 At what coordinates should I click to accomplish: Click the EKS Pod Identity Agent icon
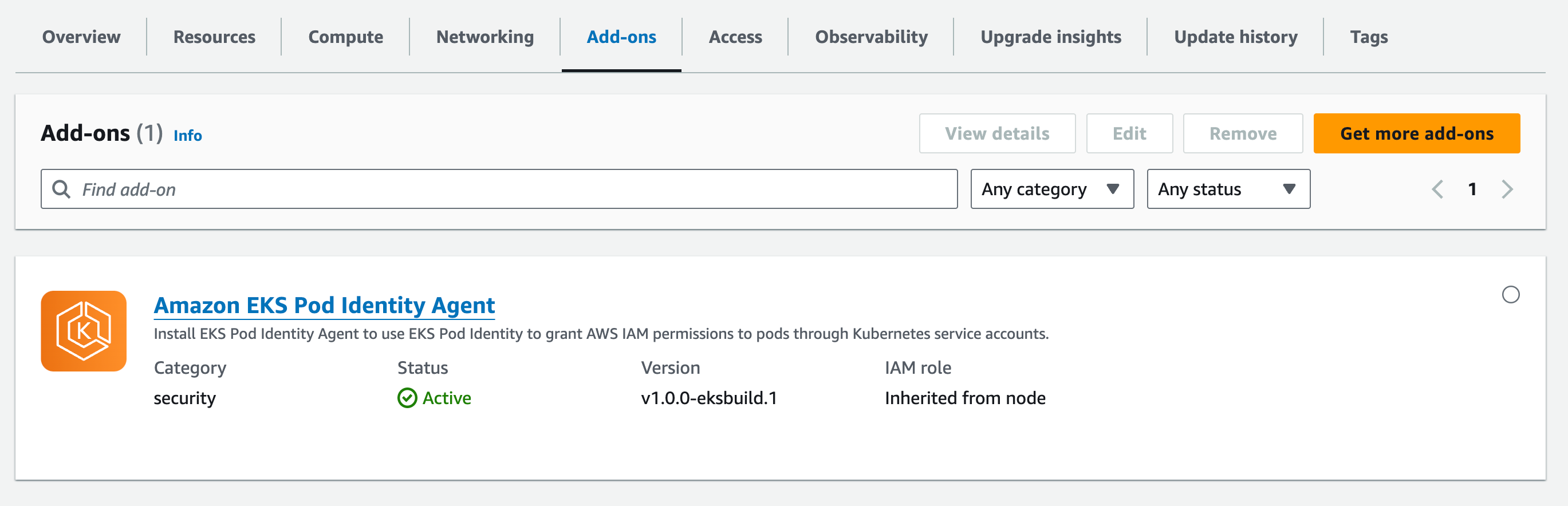click(x=84, y=331)
